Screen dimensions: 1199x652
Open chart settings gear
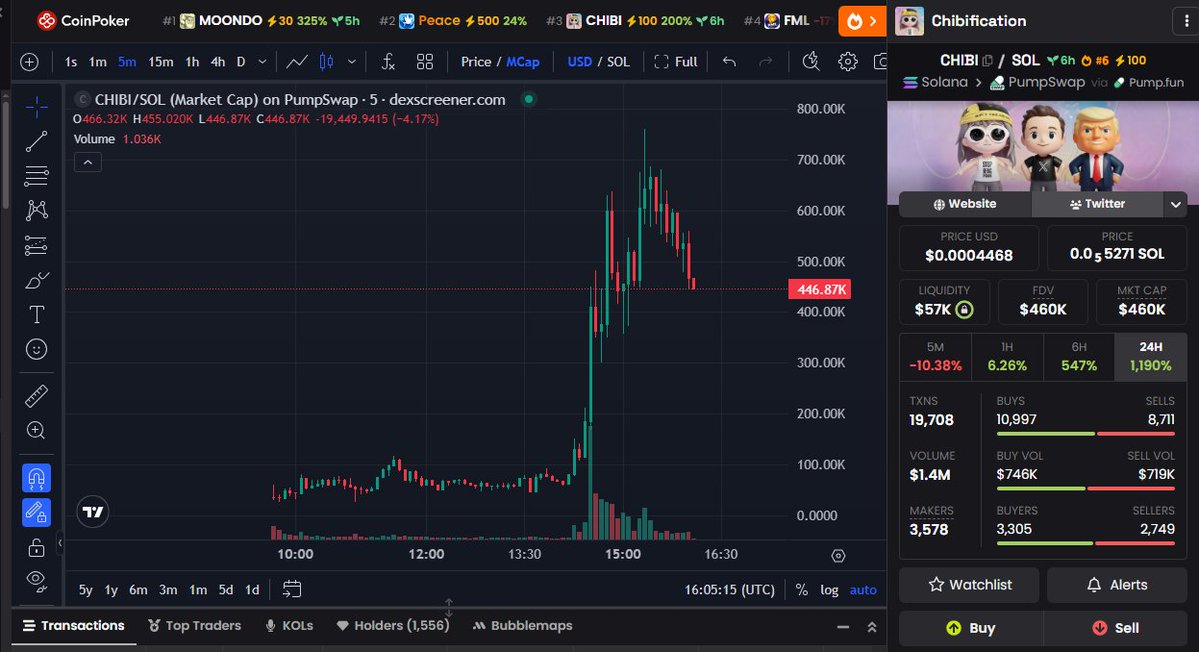coord(847,62)
